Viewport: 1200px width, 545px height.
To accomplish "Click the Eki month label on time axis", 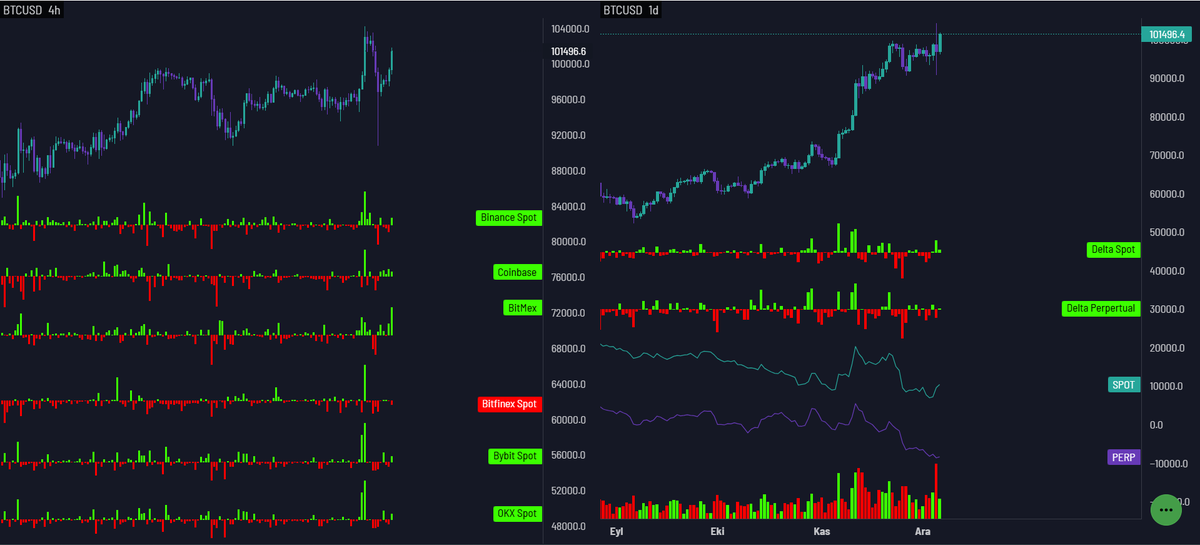I will tap(716, 532).
